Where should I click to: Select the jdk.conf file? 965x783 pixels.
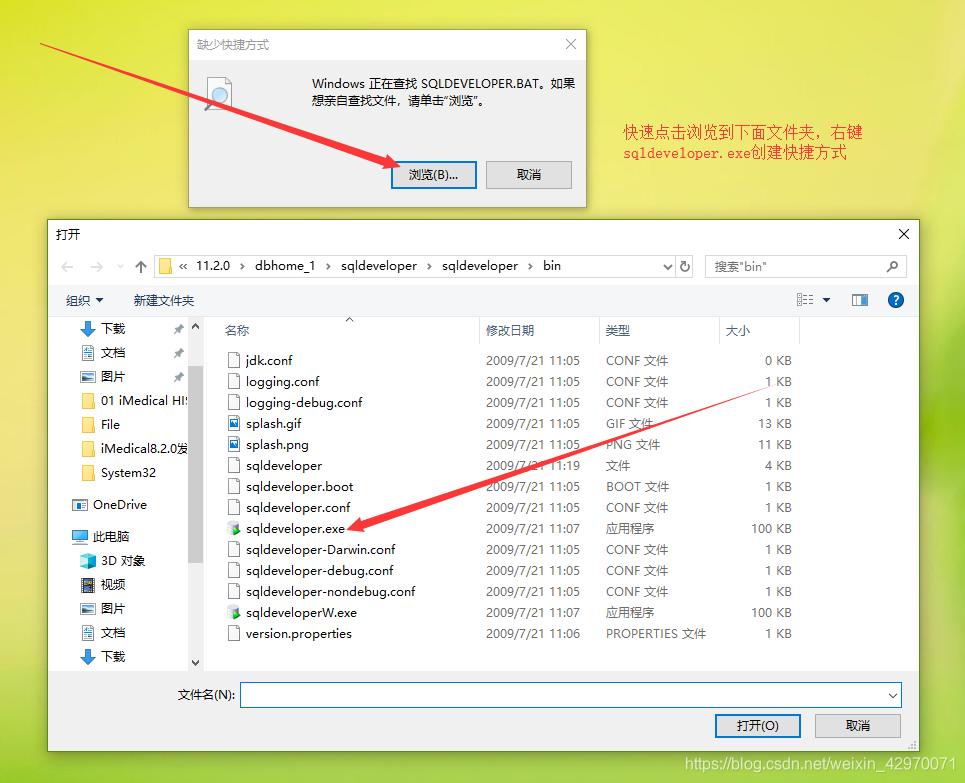pos(269,361)
